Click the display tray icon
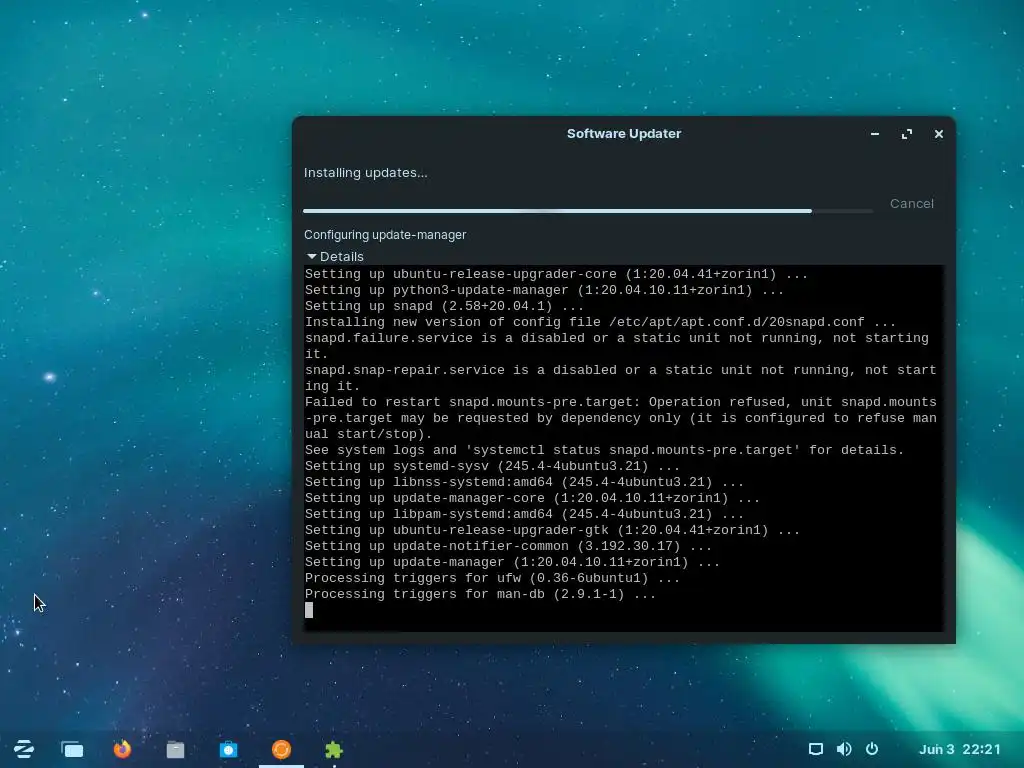 tap(816, 749)
